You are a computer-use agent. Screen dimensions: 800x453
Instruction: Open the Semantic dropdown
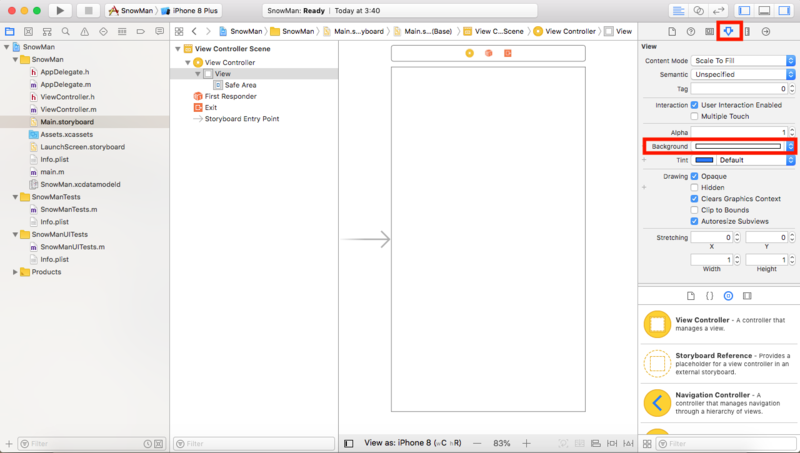[x=743, y=74]
